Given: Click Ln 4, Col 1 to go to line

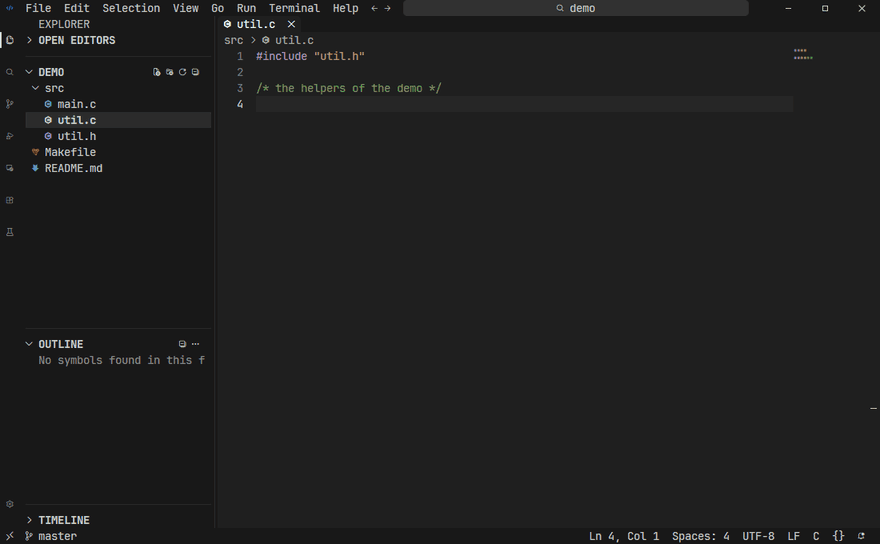Looking at the screenshot, I should pyautogui.click(x=624, y=536).
